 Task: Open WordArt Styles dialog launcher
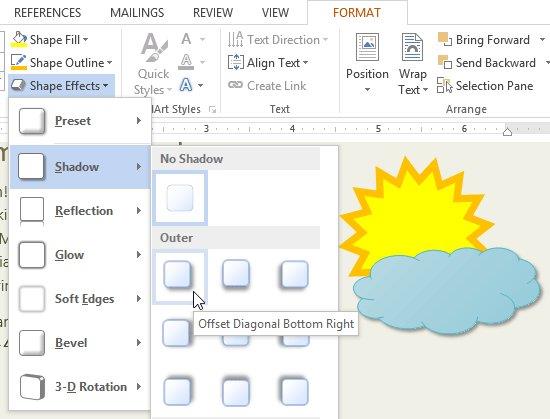[212, 109]
